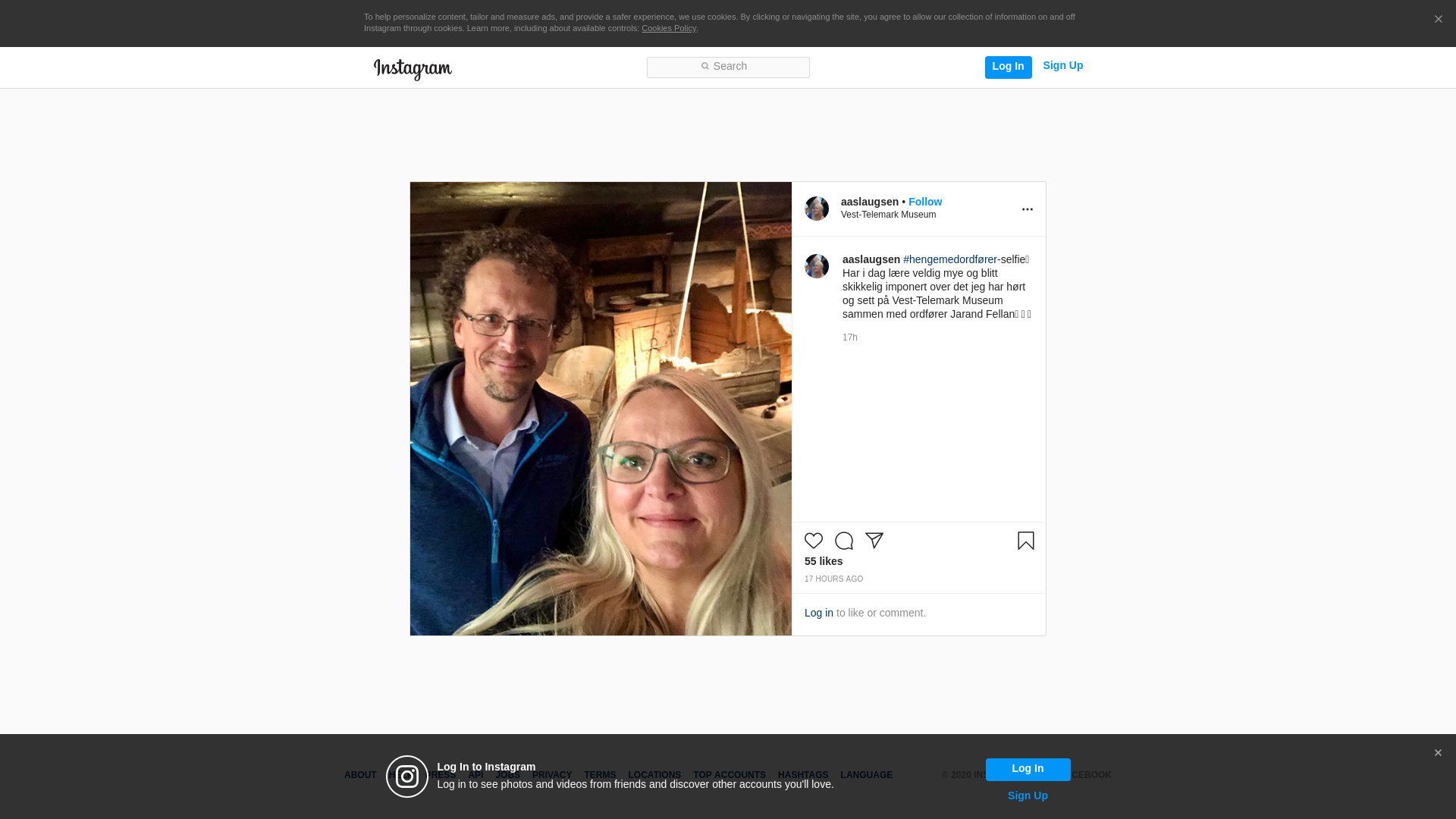The width and height of the screenshot is (1456, 819).
Task: View the 55 likes list
Action: coord(824,561)
